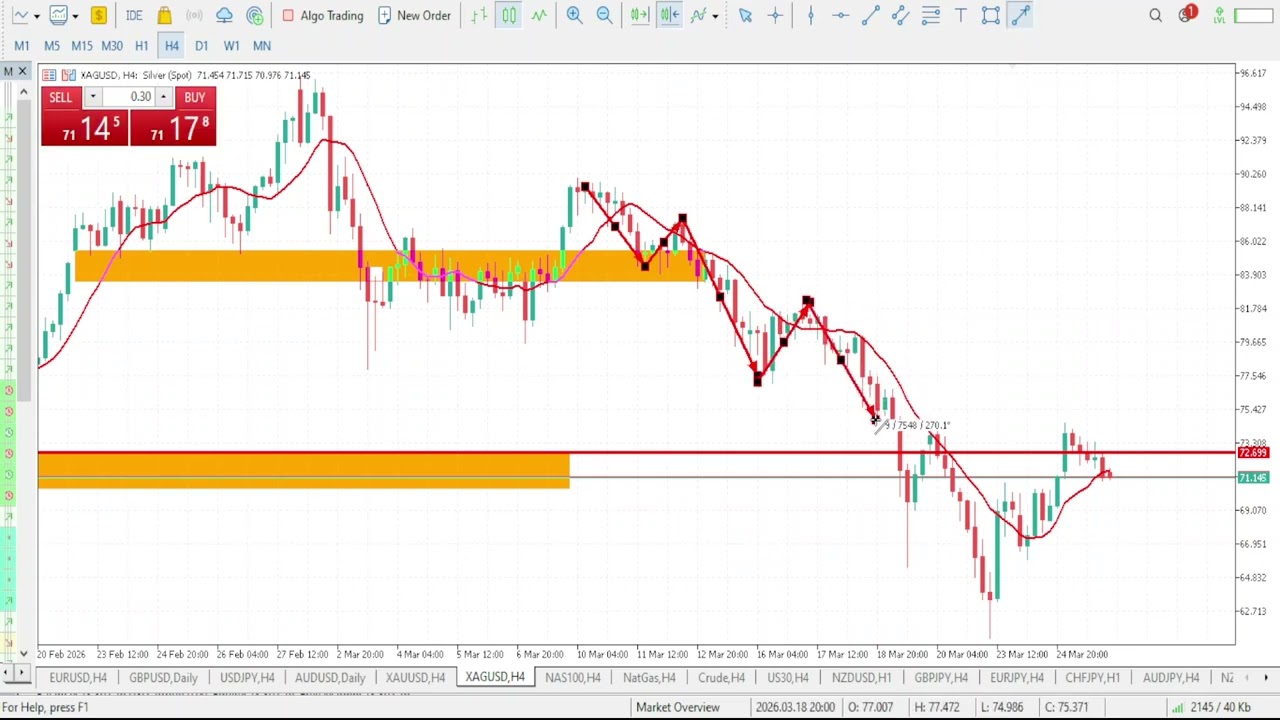Switch chart to bar chart mode

[479, 15]
